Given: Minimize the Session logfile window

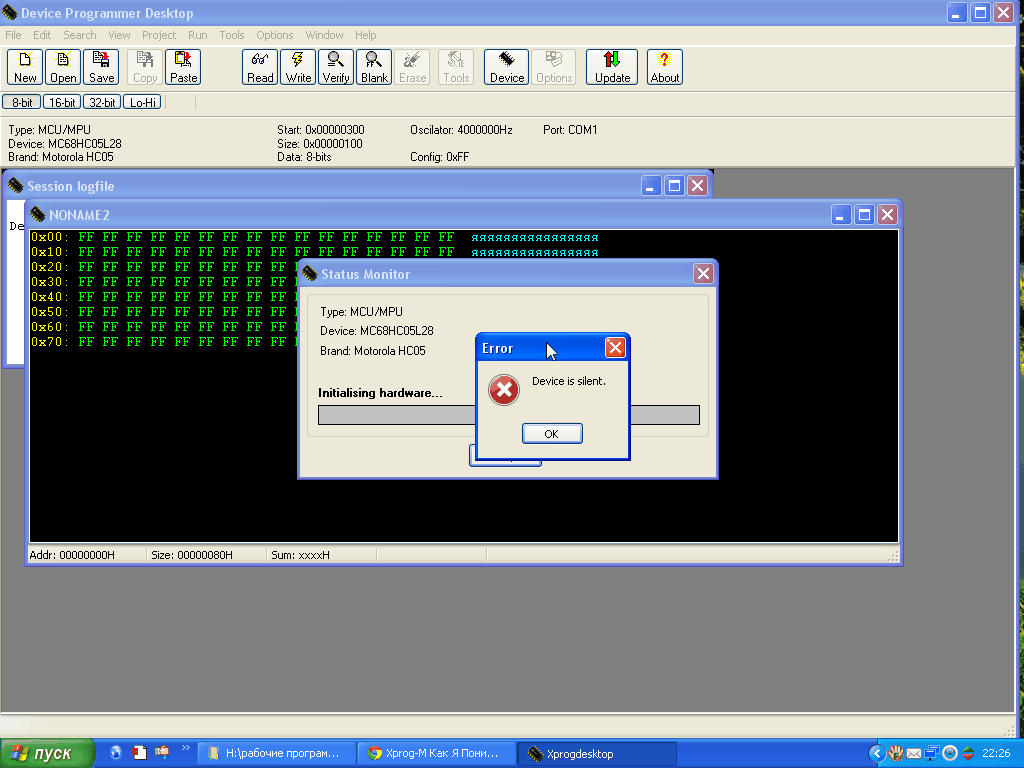Looking at the screenshot, I should click(650, 186).
